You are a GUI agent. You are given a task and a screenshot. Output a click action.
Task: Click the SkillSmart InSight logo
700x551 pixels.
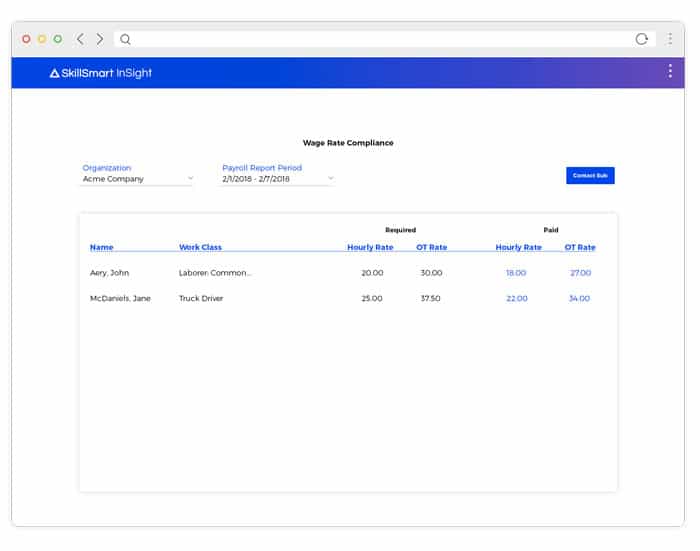click(101, 73)
